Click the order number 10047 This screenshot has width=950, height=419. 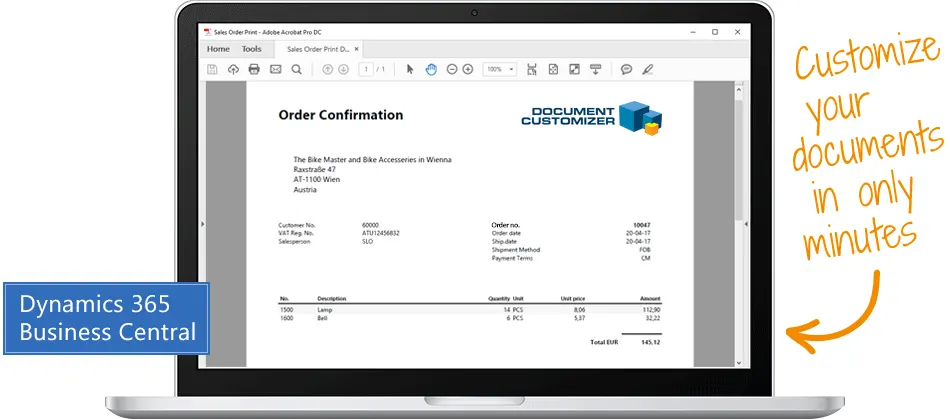642,225
